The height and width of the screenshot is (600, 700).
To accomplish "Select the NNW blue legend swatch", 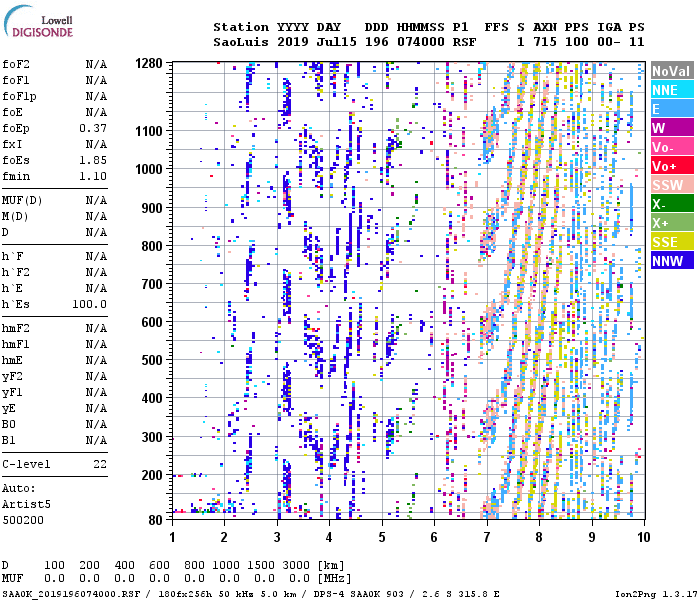I will click(x=672, y=260).
